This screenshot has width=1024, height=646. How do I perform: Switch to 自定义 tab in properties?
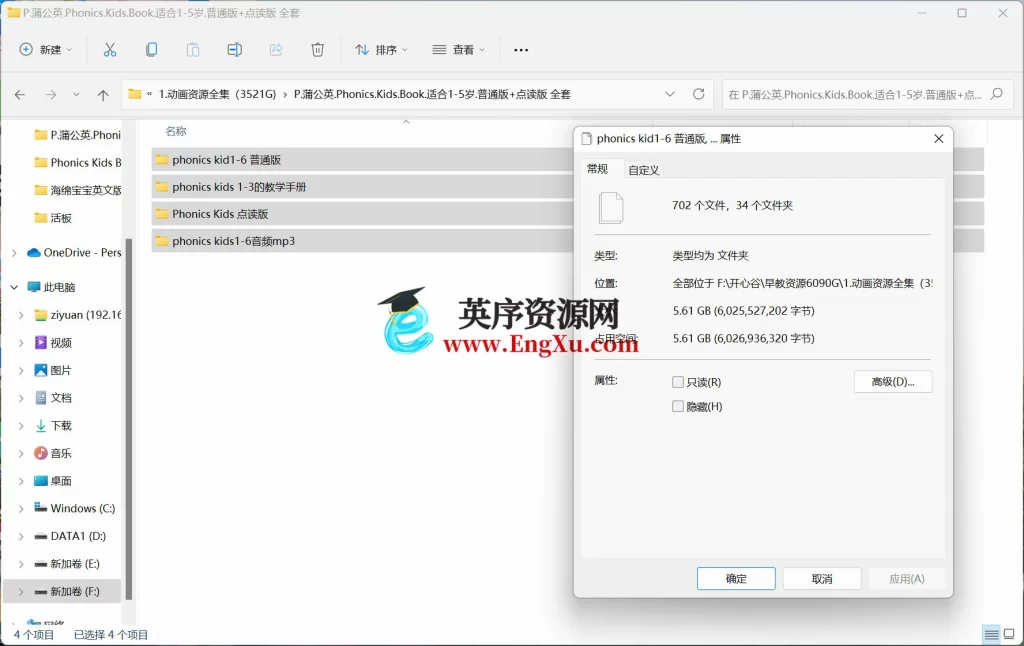[644, 170]
